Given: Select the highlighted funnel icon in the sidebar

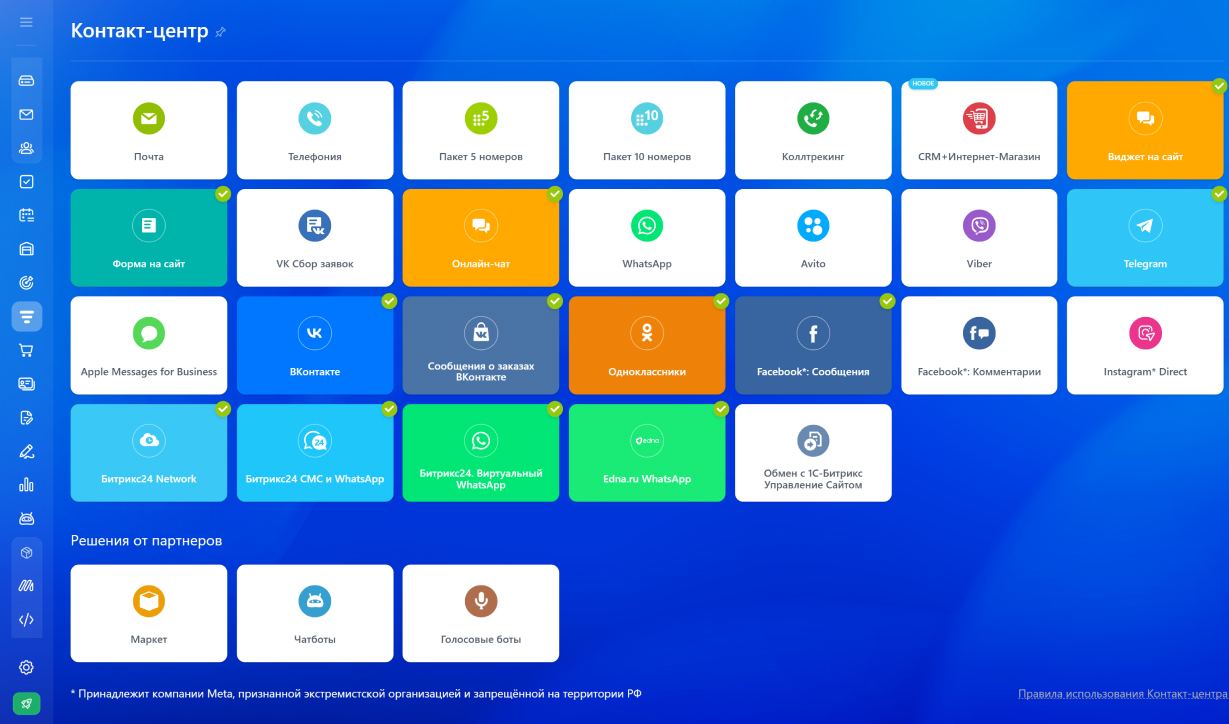Looking at the screenshot, I should (x=26, y=317).
